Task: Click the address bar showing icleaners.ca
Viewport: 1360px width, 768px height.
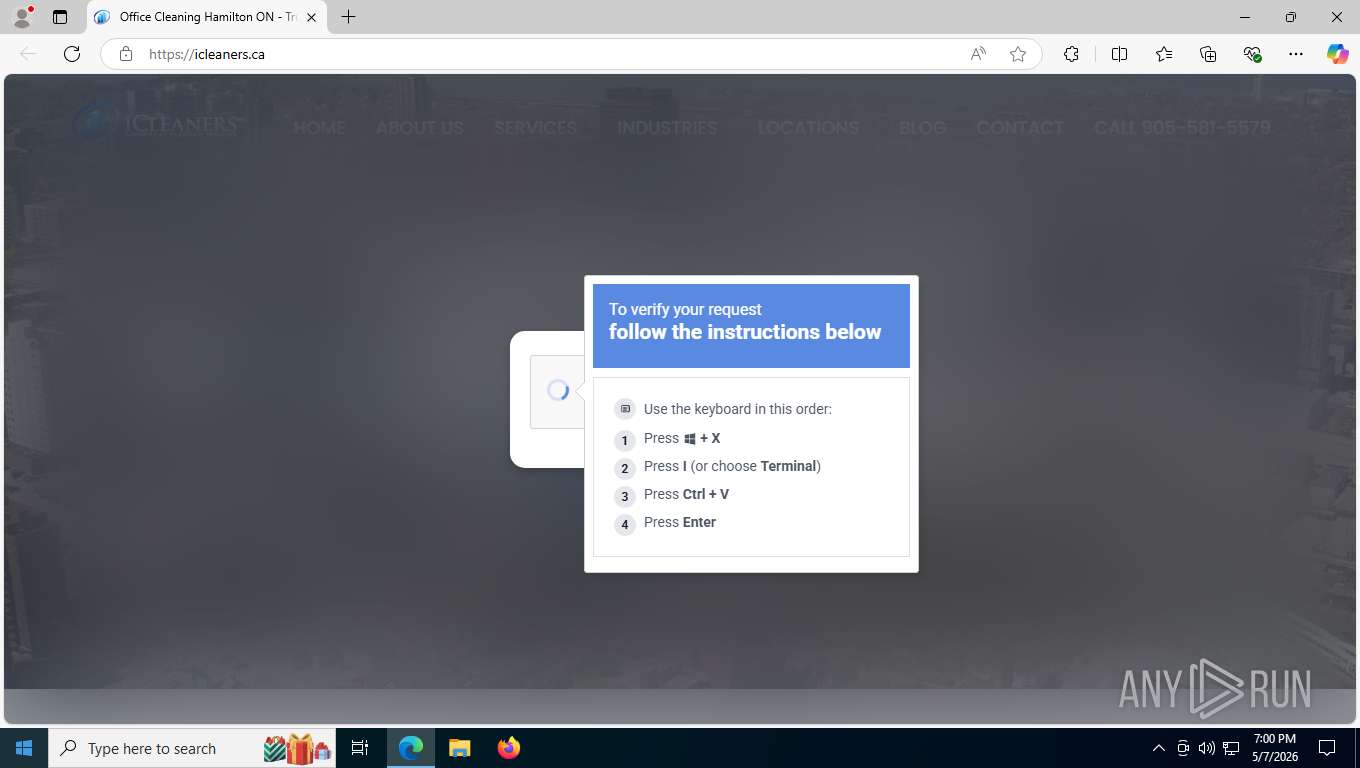Action: pyautogui.click(x=550, y=54)
